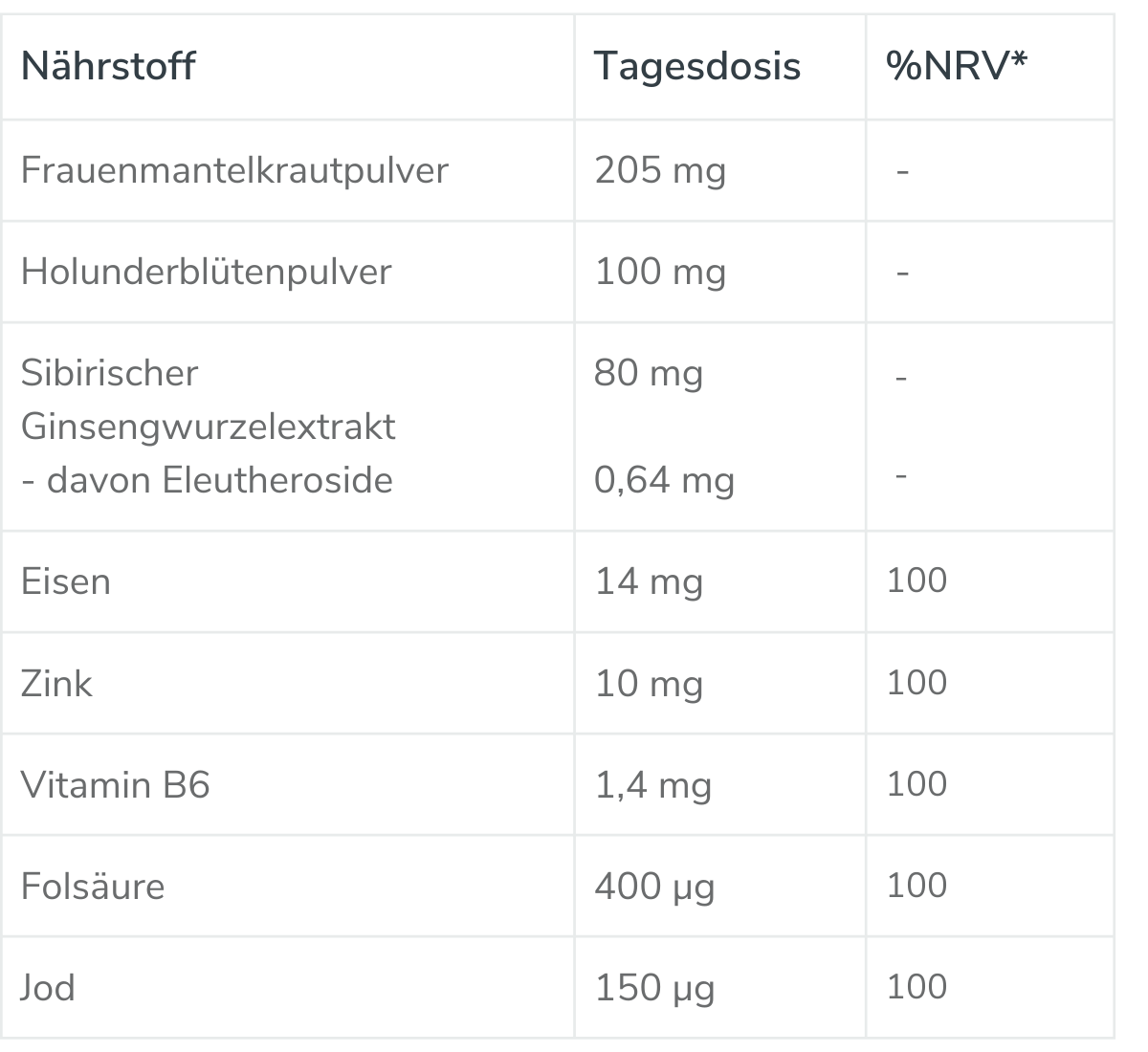Click the 80 mg ginseng dose
The image size is (1148, 1052).
pos(649,374)
